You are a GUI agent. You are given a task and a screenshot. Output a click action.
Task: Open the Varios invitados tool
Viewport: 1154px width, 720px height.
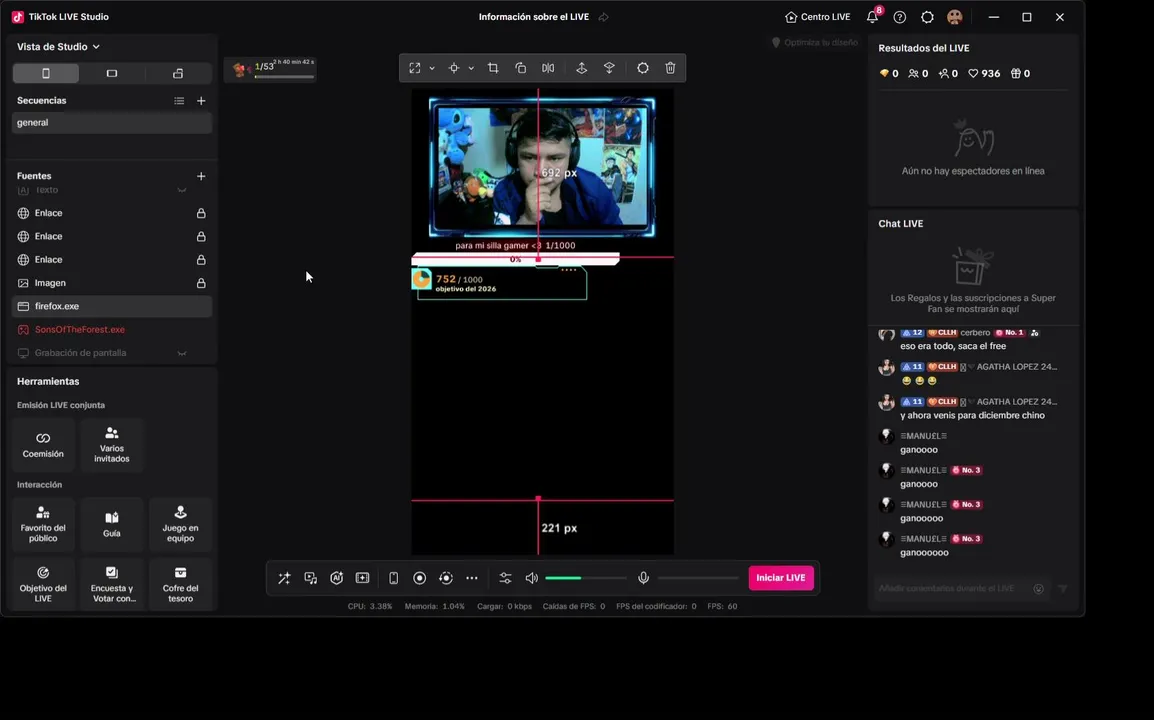tap(112, 445)
